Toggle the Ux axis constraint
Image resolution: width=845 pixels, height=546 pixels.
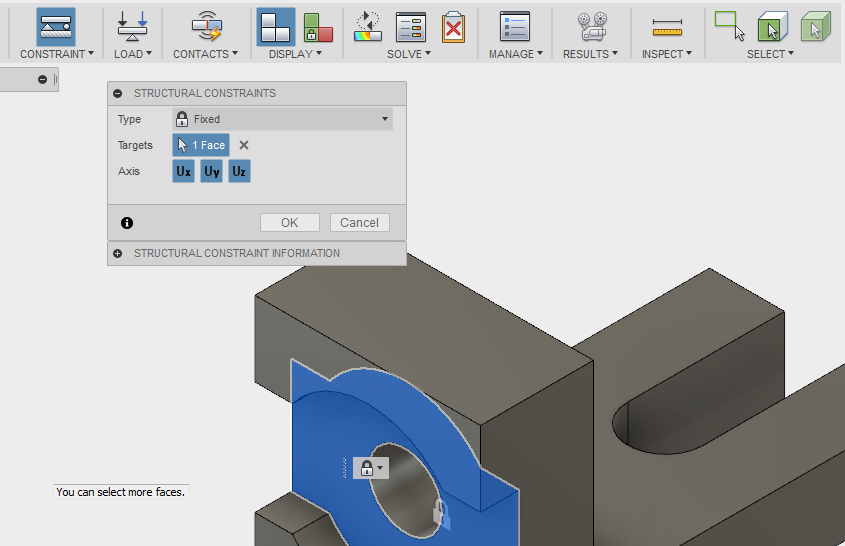click(x=183, y=172)
